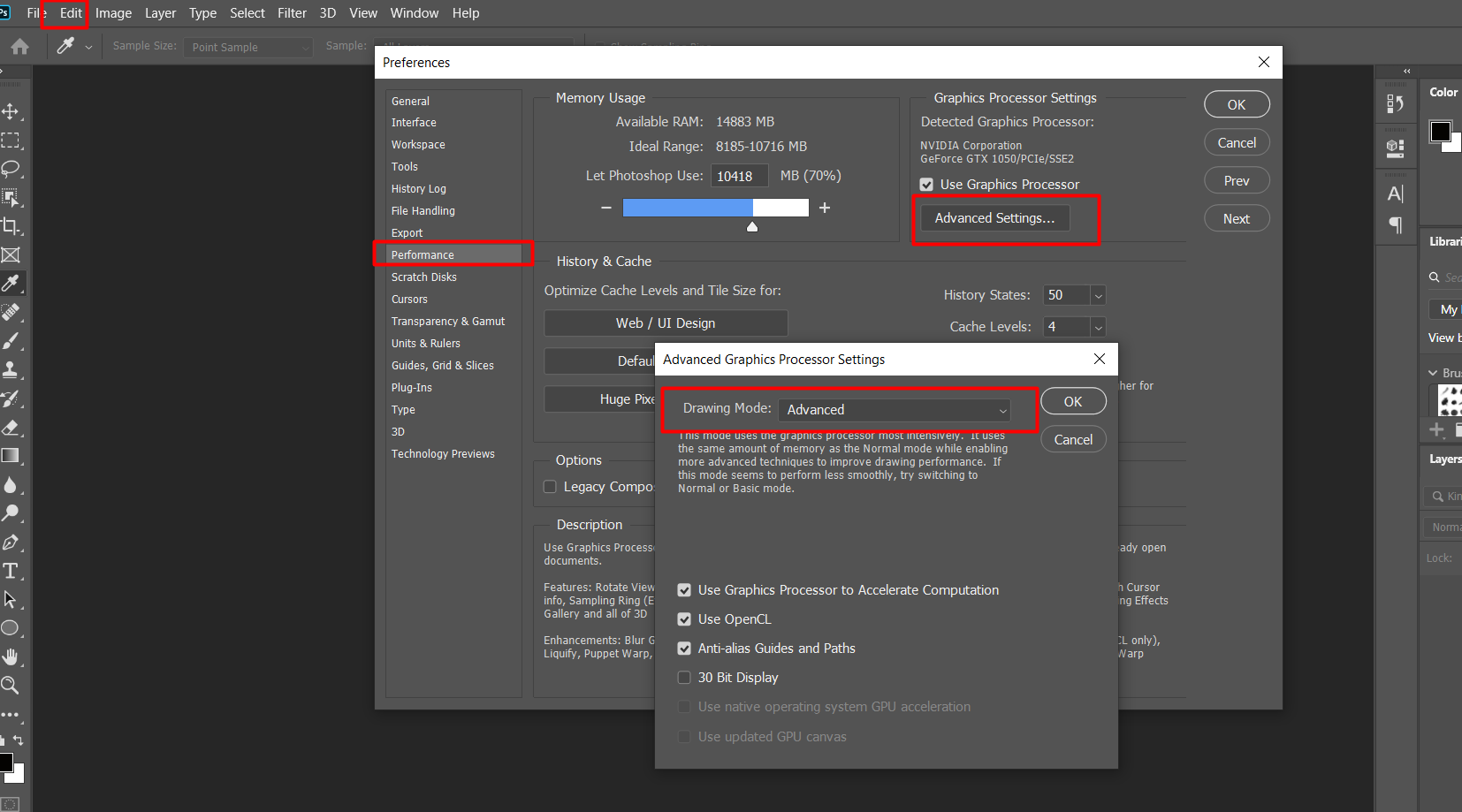This screenshot has width=1462, height=812.
Task: Select the Move tool
Action: (x=12, y=111)
